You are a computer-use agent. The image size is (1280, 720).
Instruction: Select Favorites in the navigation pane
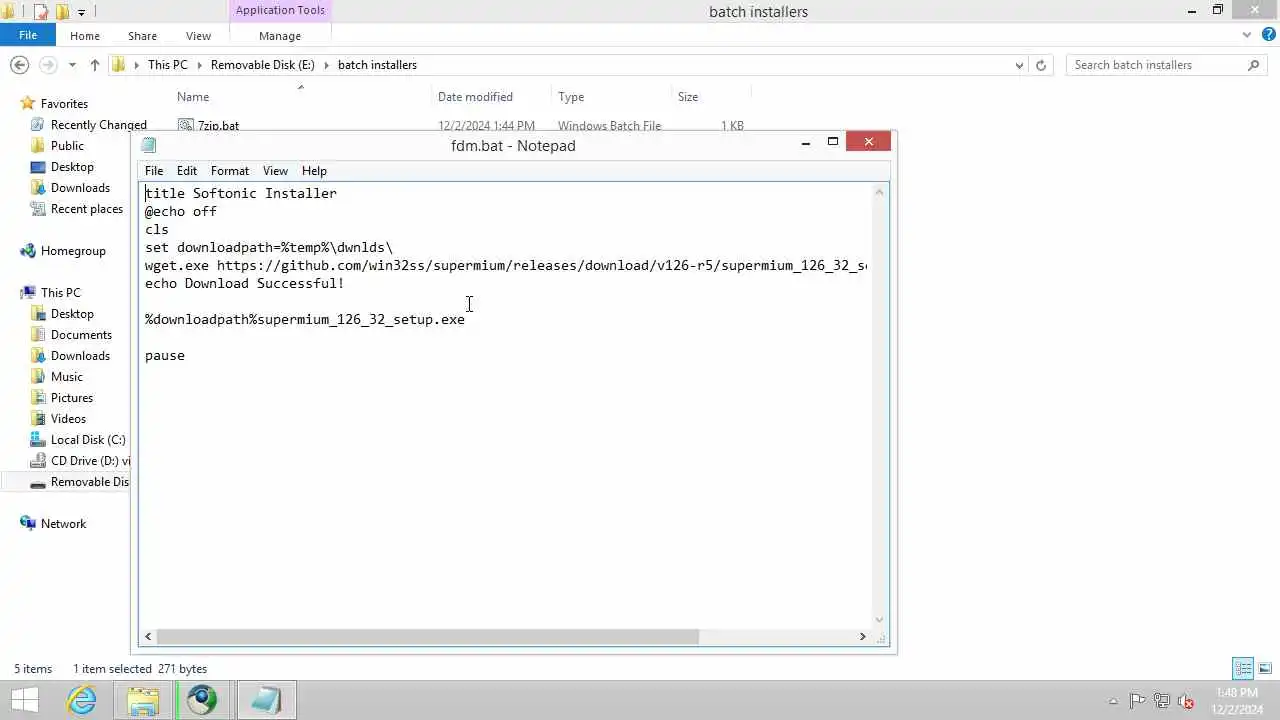pos(64,104)
